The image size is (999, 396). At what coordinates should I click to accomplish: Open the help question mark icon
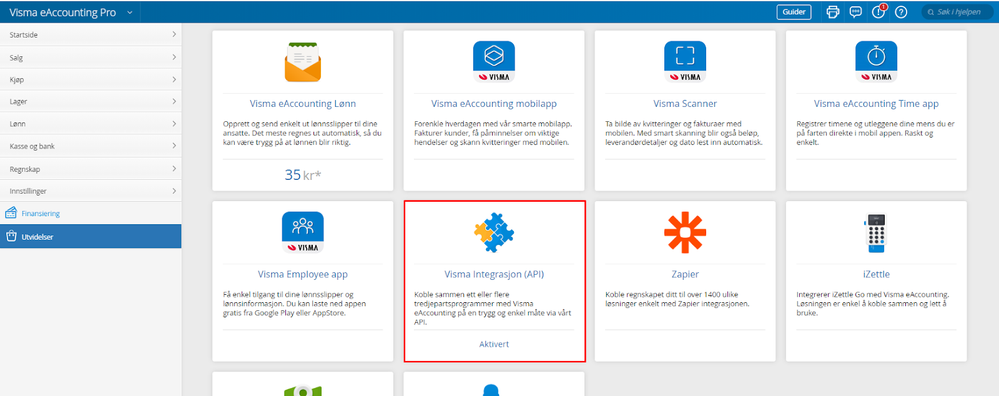[901, 12]
